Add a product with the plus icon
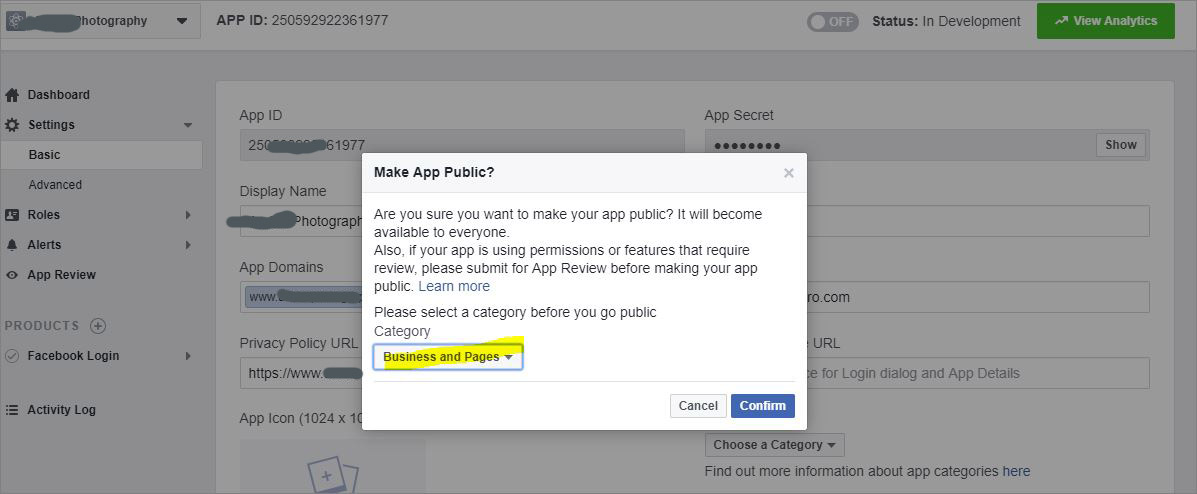The image size is (1197, 494). coord(98,326)
